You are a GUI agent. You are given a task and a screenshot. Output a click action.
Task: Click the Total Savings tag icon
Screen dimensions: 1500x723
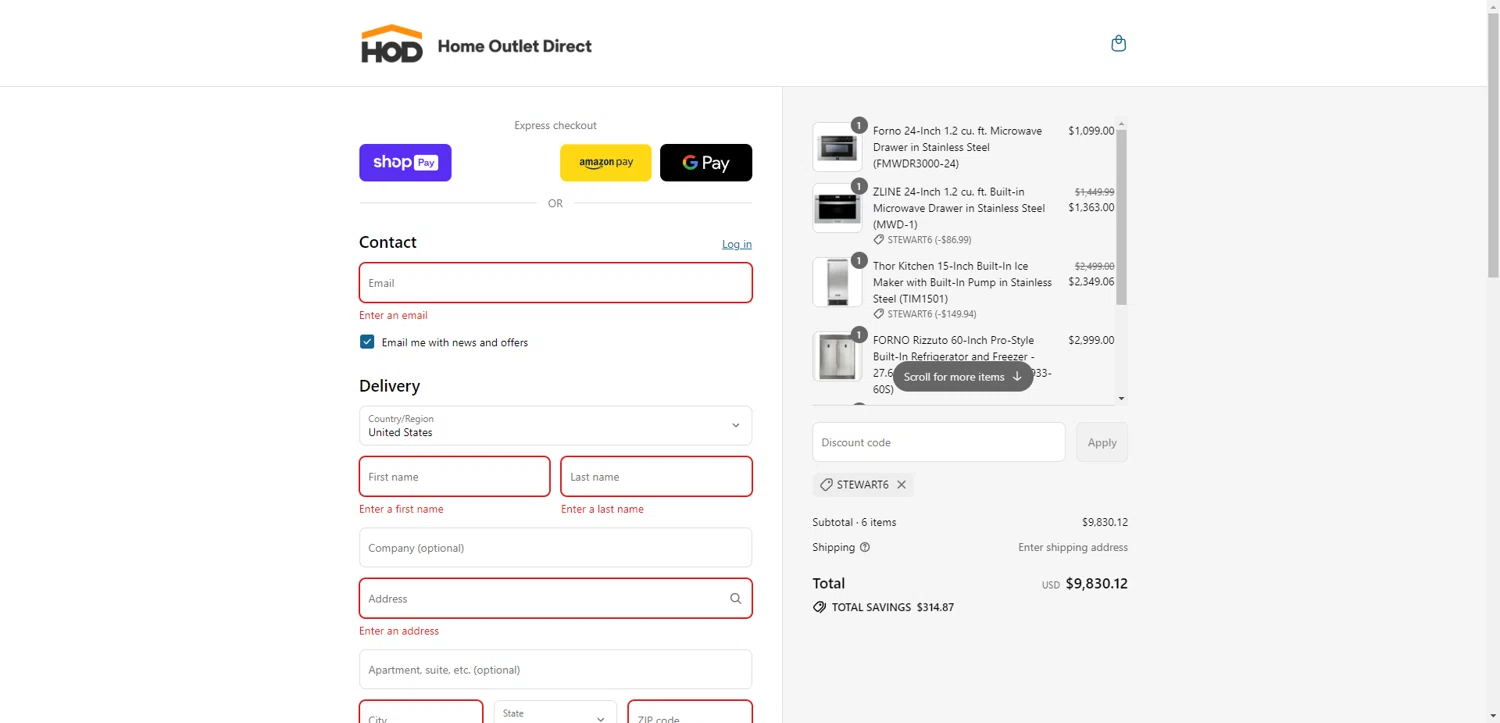tap(819, 607)
